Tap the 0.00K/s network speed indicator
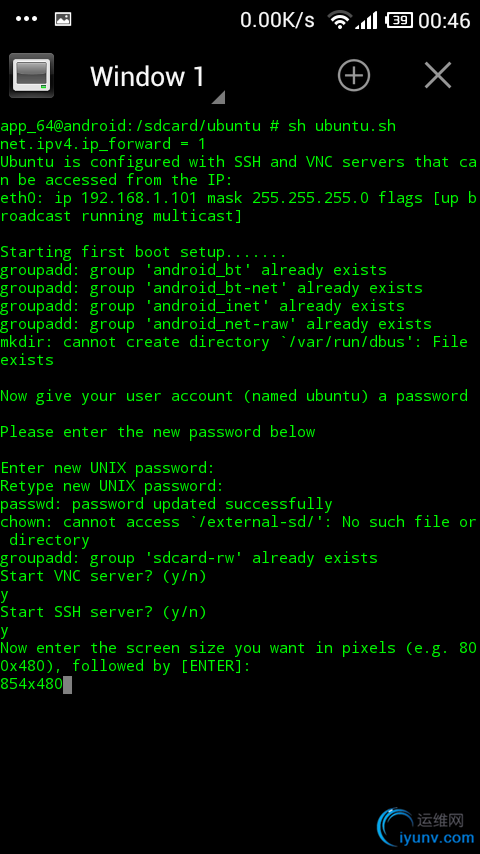 point(277,21)
